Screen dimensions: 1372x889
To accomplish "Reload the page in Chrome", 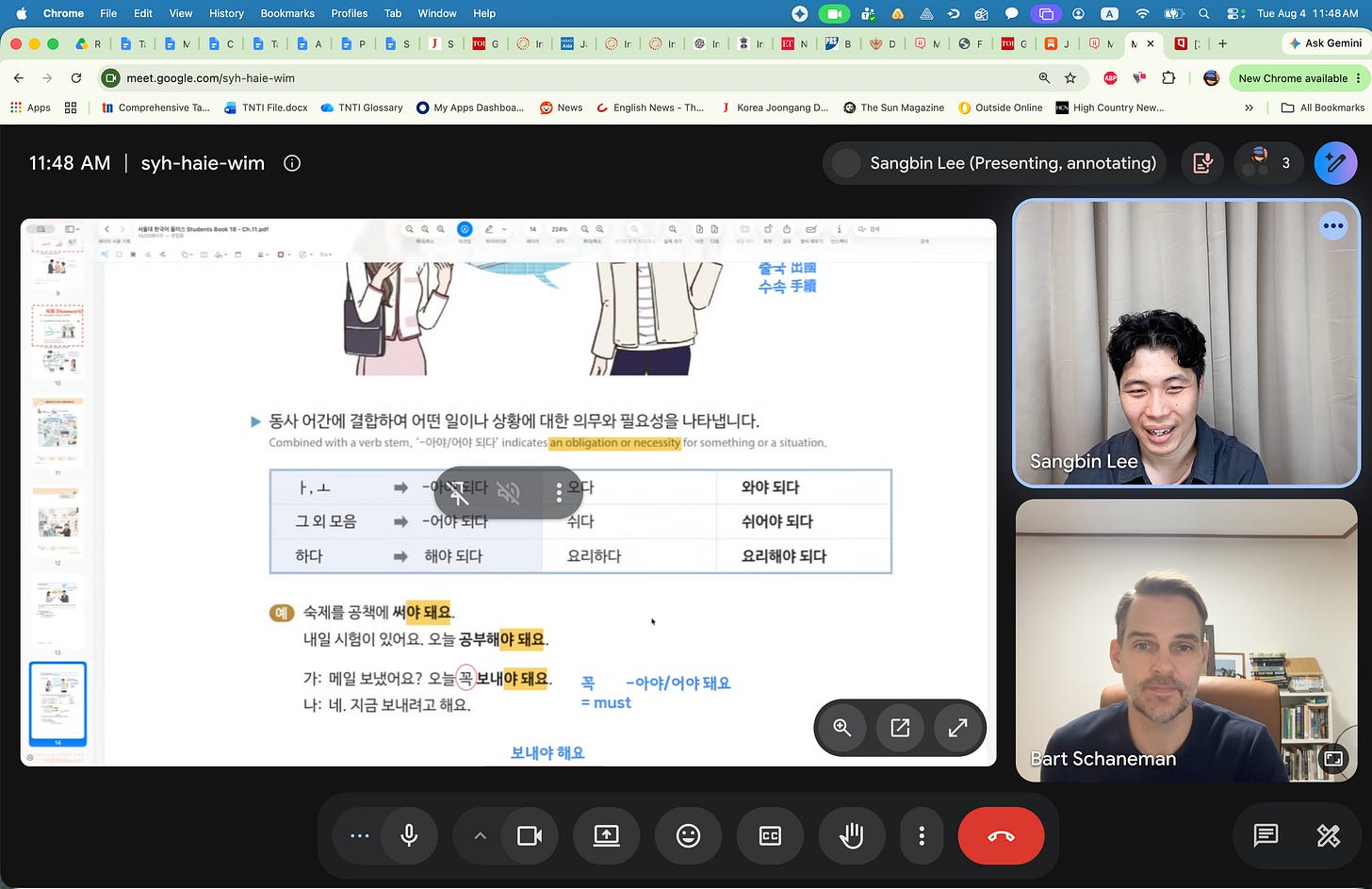I will click(x=76, y=78).
